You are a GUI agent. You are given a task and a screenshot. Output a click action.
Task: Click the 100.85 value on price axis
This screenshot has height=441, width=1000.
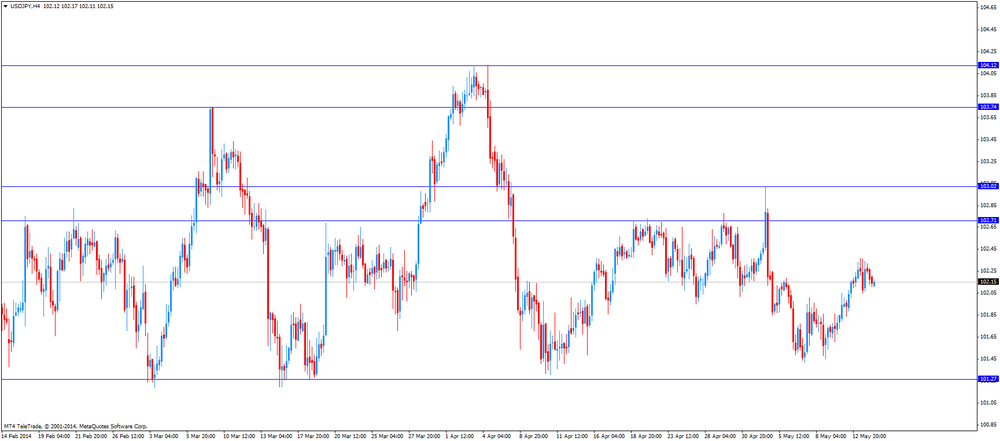(x=989, y=424)
